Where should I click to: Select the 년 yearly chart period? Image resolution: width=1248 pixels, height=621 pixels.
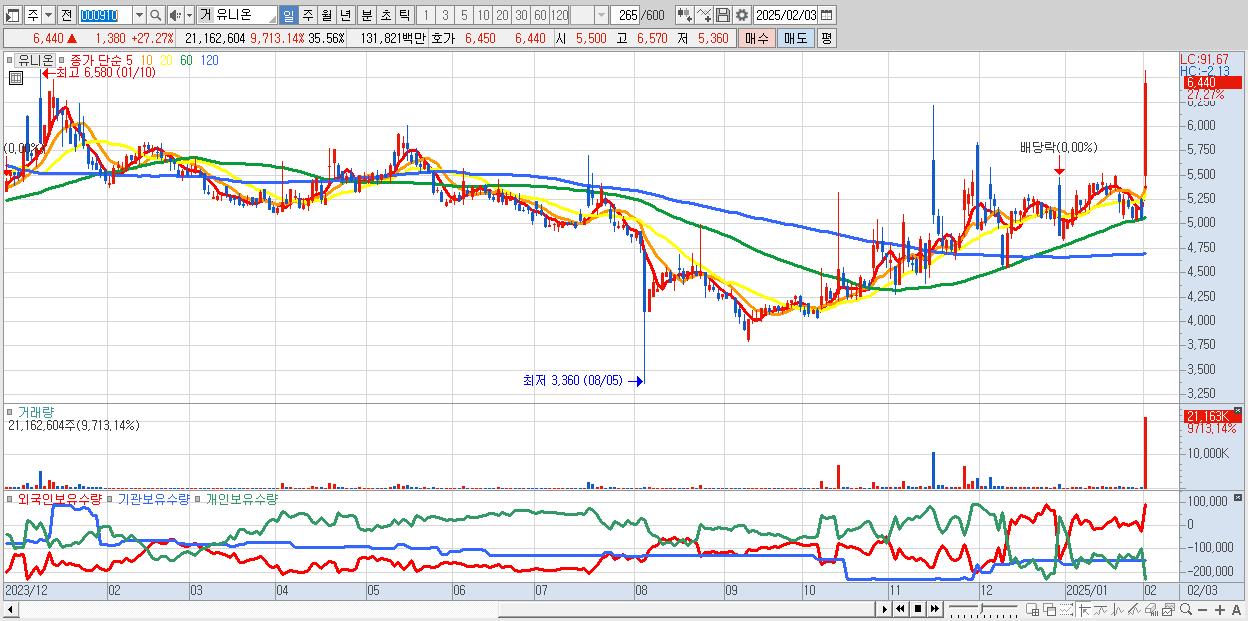[345, 15]
